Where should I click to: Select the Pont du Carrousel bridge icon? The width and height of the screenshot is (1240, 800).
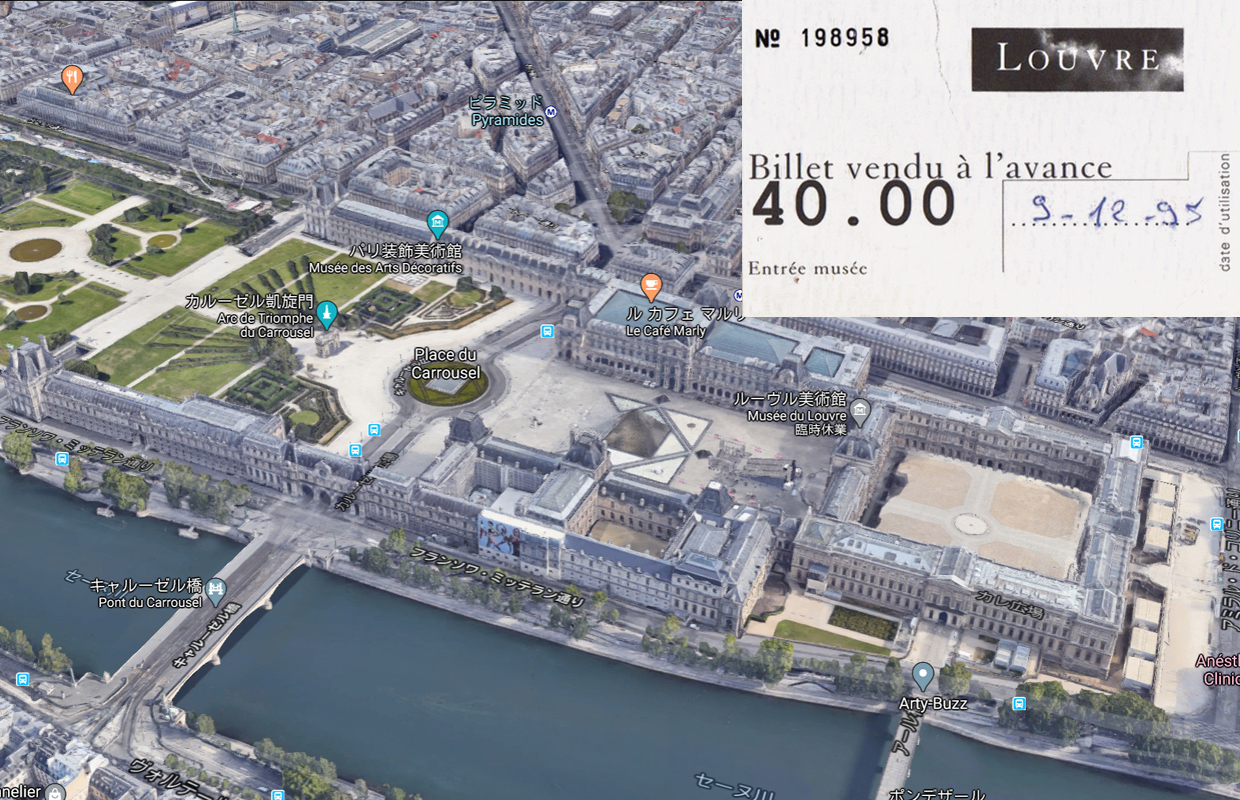pos(216,592)
